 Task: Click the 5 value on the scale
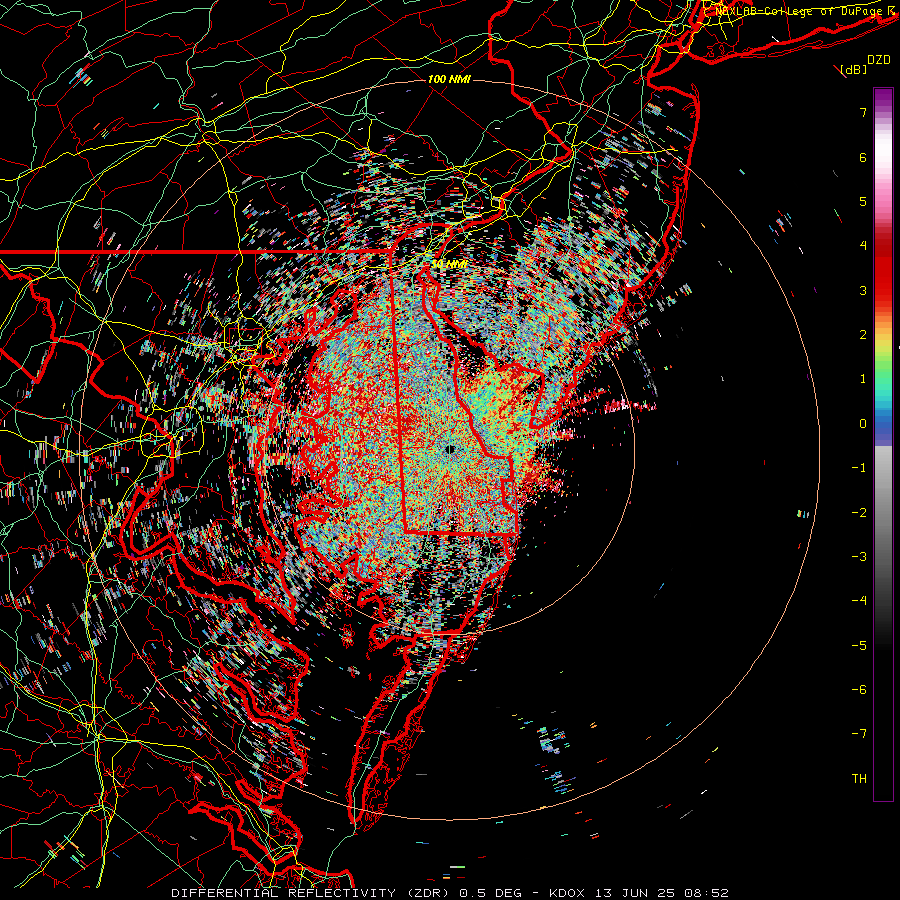tap(863, 201)
